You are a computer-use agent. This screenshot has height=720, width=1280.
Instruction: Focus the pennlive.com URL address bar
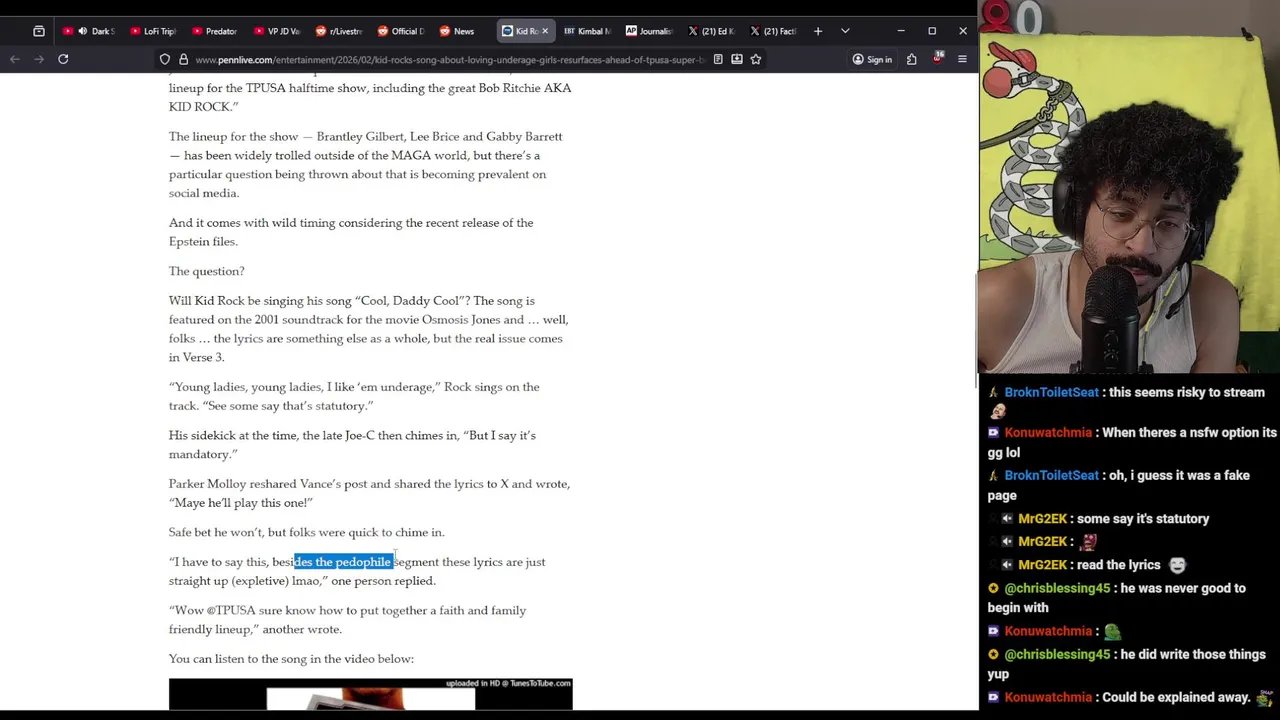(450, 59)
